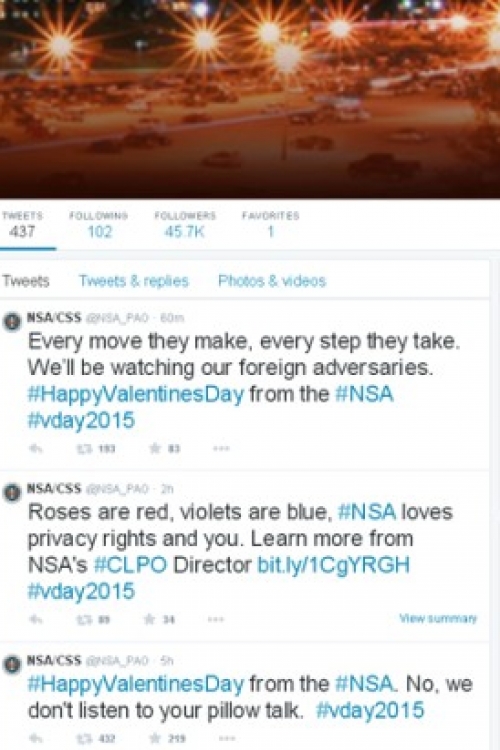Screen dimensions: 500x750
Task: Reply to the 'Every move they make' tweet
Action: pyautogui.click(x=36, y=449)
